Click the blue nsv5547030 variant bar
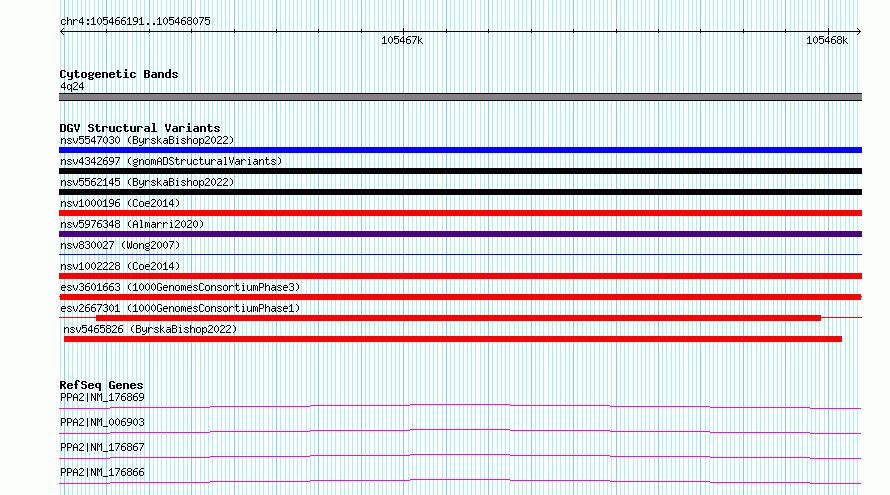The height and width of the screenshot is (495, 890). click(460, 150)
